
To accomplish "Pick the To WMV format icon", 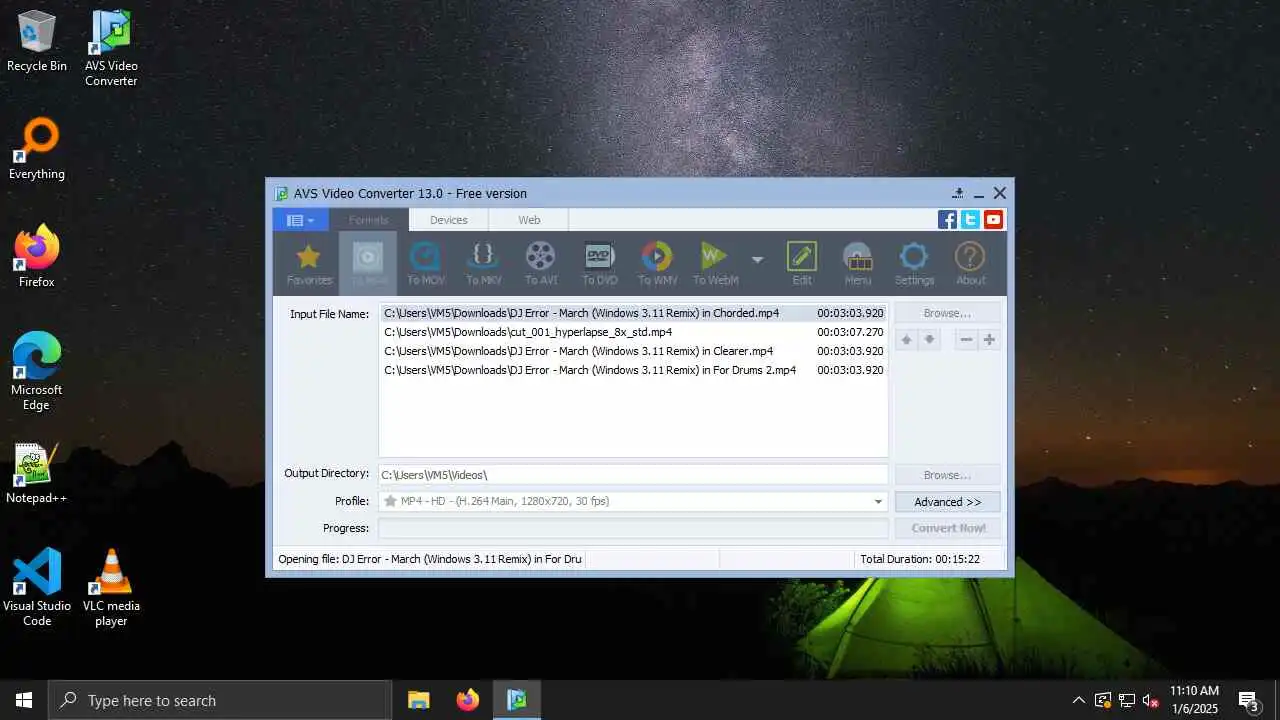I will pyautogui.click(x=657, y=264).
